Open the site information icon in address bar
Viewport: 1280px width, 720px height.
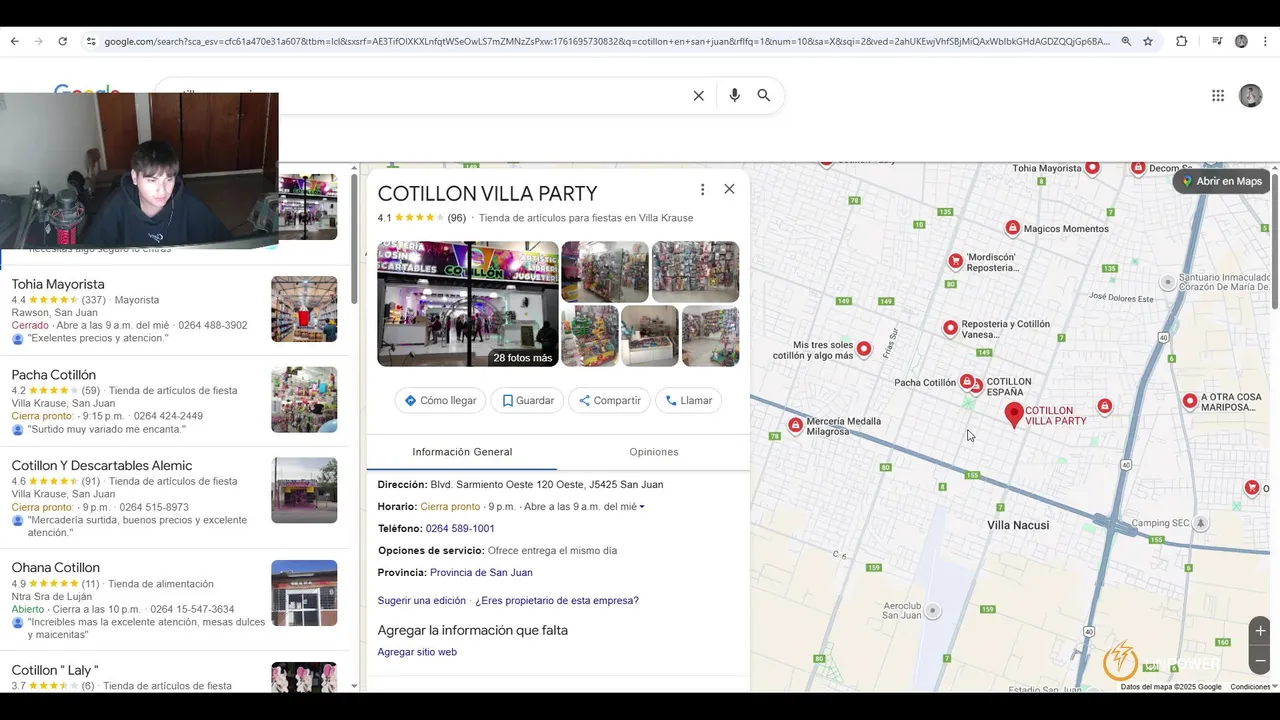[x=91, y=41]
